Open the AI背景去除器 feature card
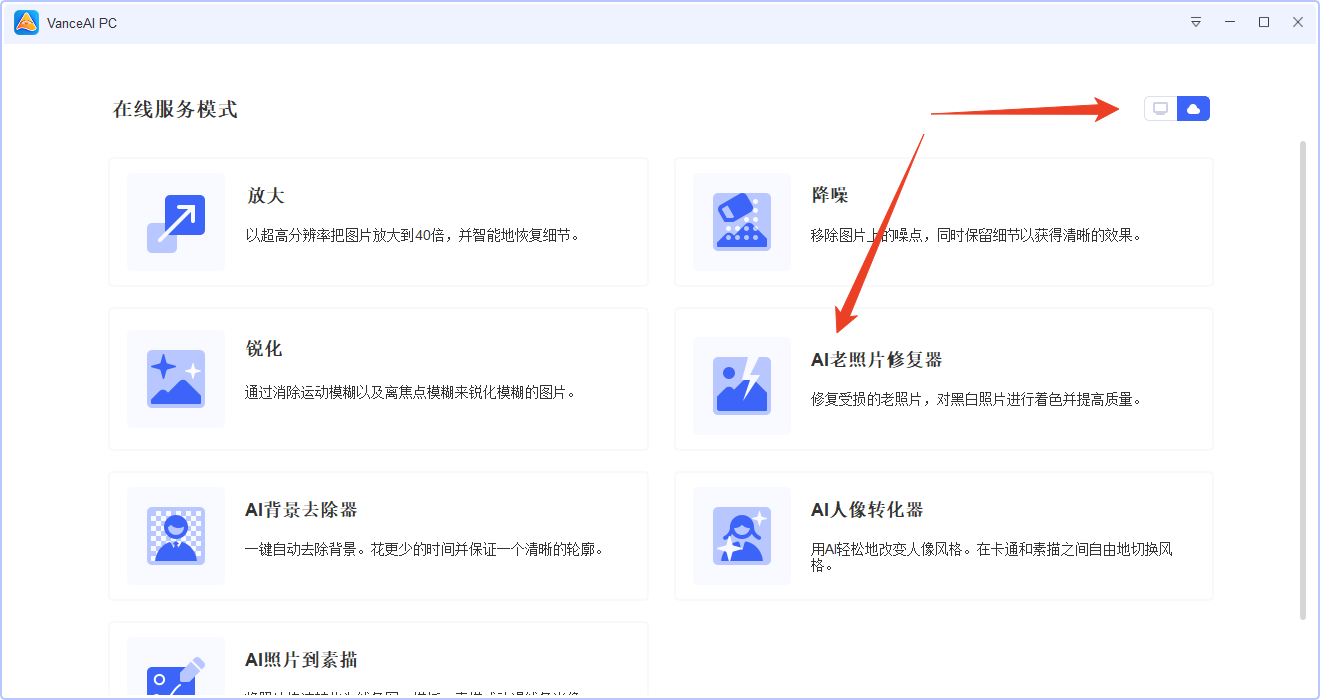The width and height of the screenshot is (1320, 700). coord(378,536)
